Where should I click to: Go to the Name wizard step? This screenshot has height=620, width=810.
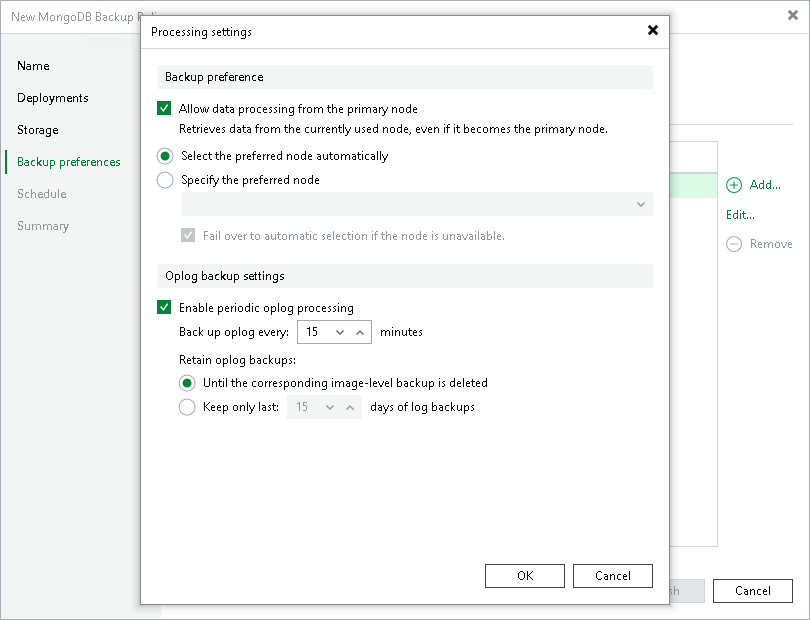tap(33, 66)
